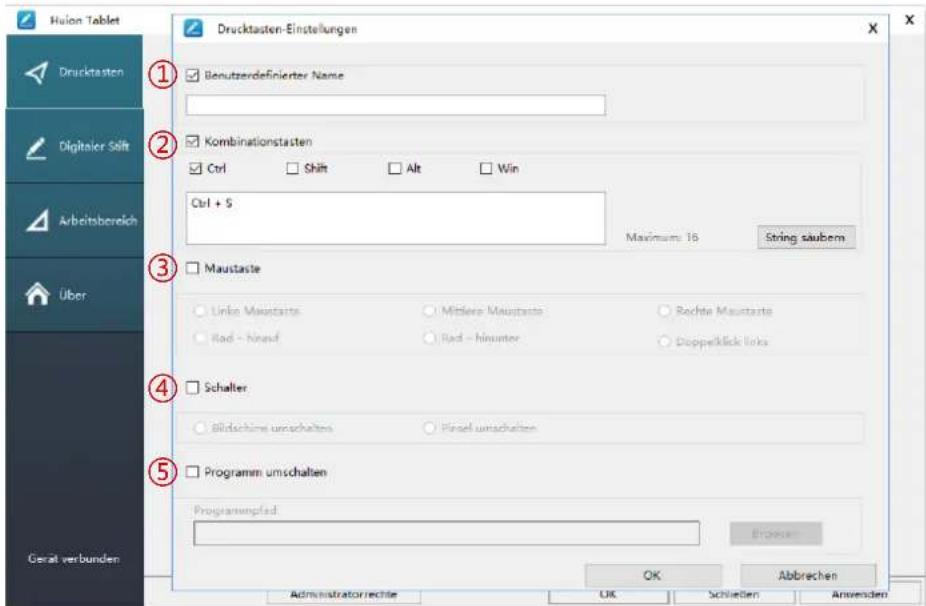926x606 pixels.
Task: Click Administratorrechte button in main window
Action: click(x=344, y=595)
